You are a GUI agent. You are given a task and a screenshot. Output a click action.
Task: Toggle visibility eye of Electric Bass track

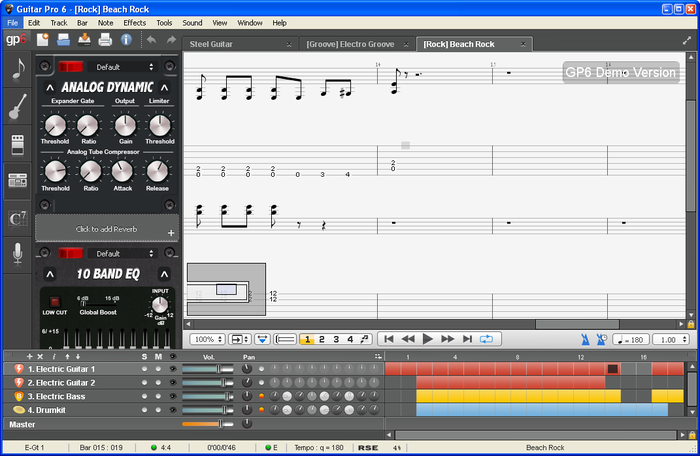(x=173, y=396)
